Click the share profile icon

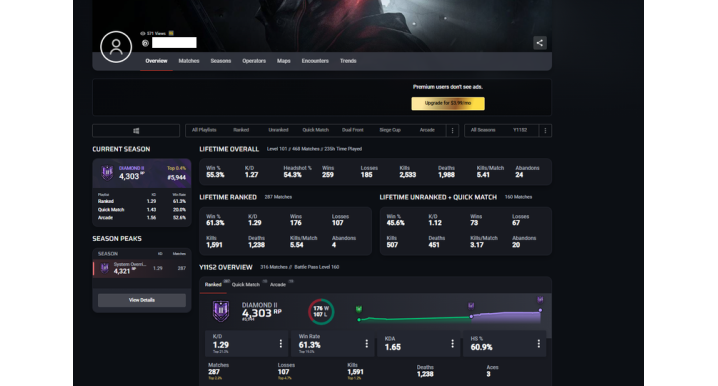pos(540,43)
